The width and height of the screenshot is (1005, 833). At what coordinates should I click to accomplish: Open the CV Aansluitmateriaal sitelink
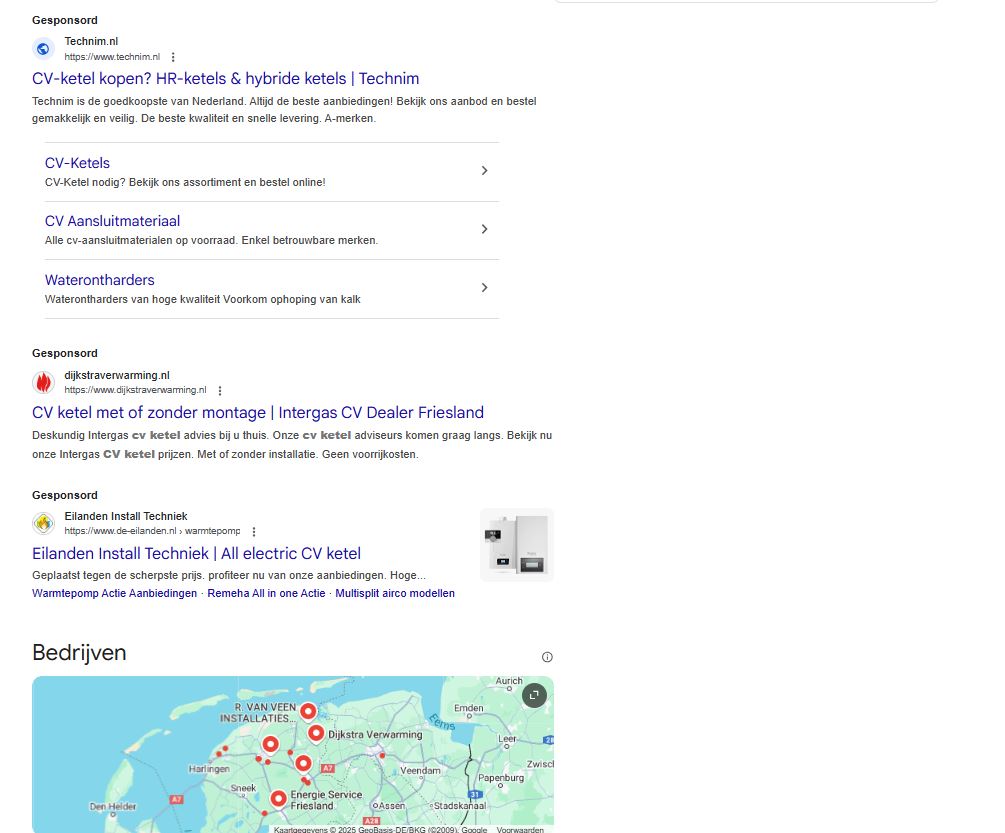(x=112, y=221)
